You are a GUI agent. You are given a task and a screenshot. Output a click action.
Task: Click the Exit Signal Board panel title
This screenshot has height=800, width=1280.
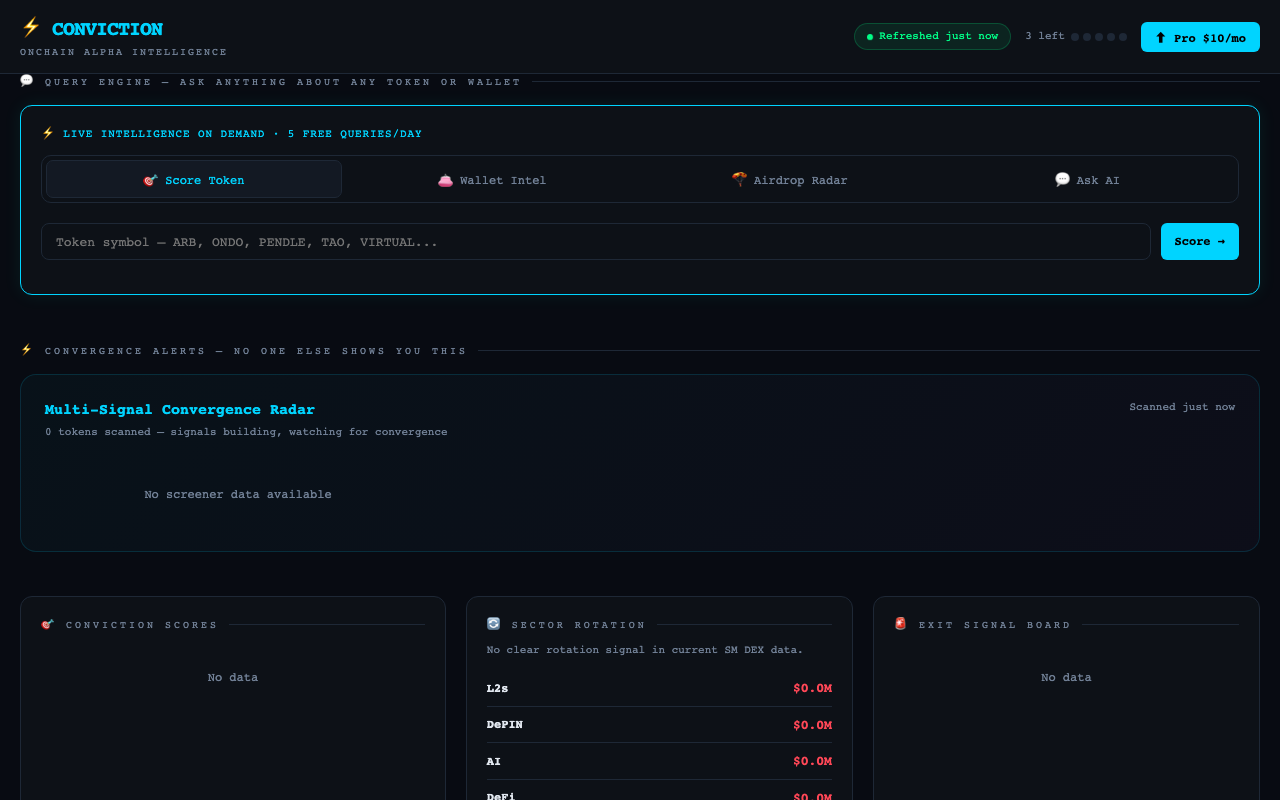click(x=995, y=625)
